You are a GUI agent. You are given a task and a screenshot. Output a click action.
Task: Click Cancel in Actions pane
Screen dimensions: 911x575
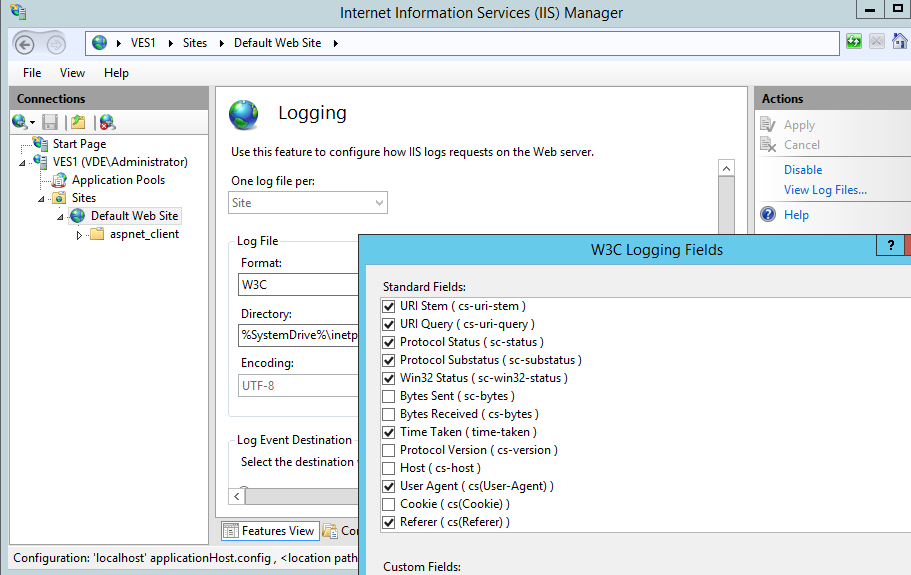(x=802, y=145)
